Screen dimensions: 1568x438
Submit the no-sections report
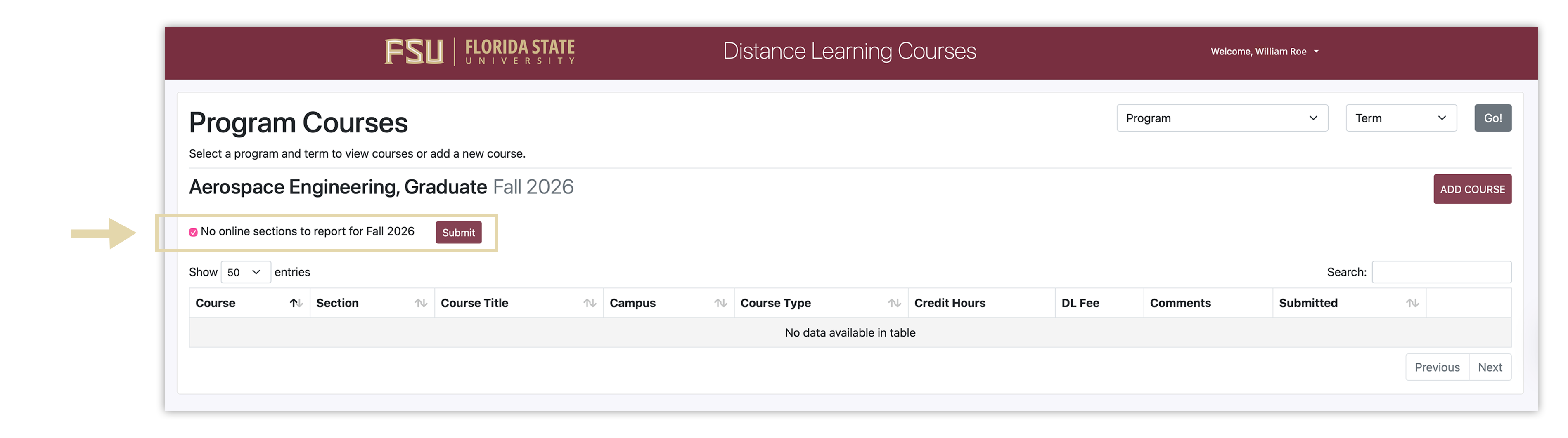(x=458, y=232)
